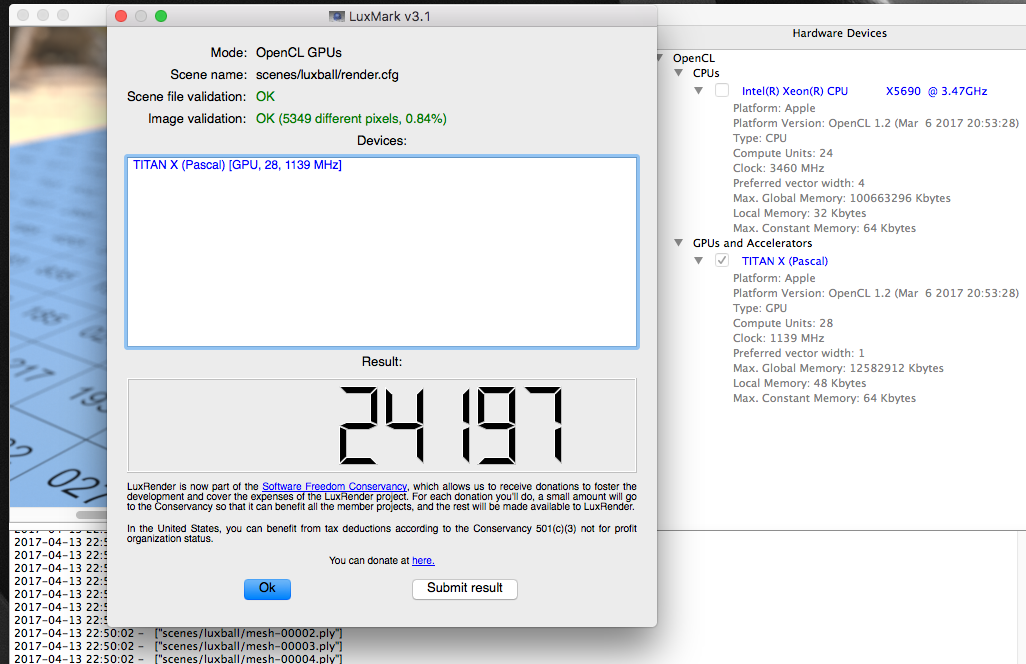Click log line for mesh-00003.ply

pyautogui.click(x=178, y=646)
